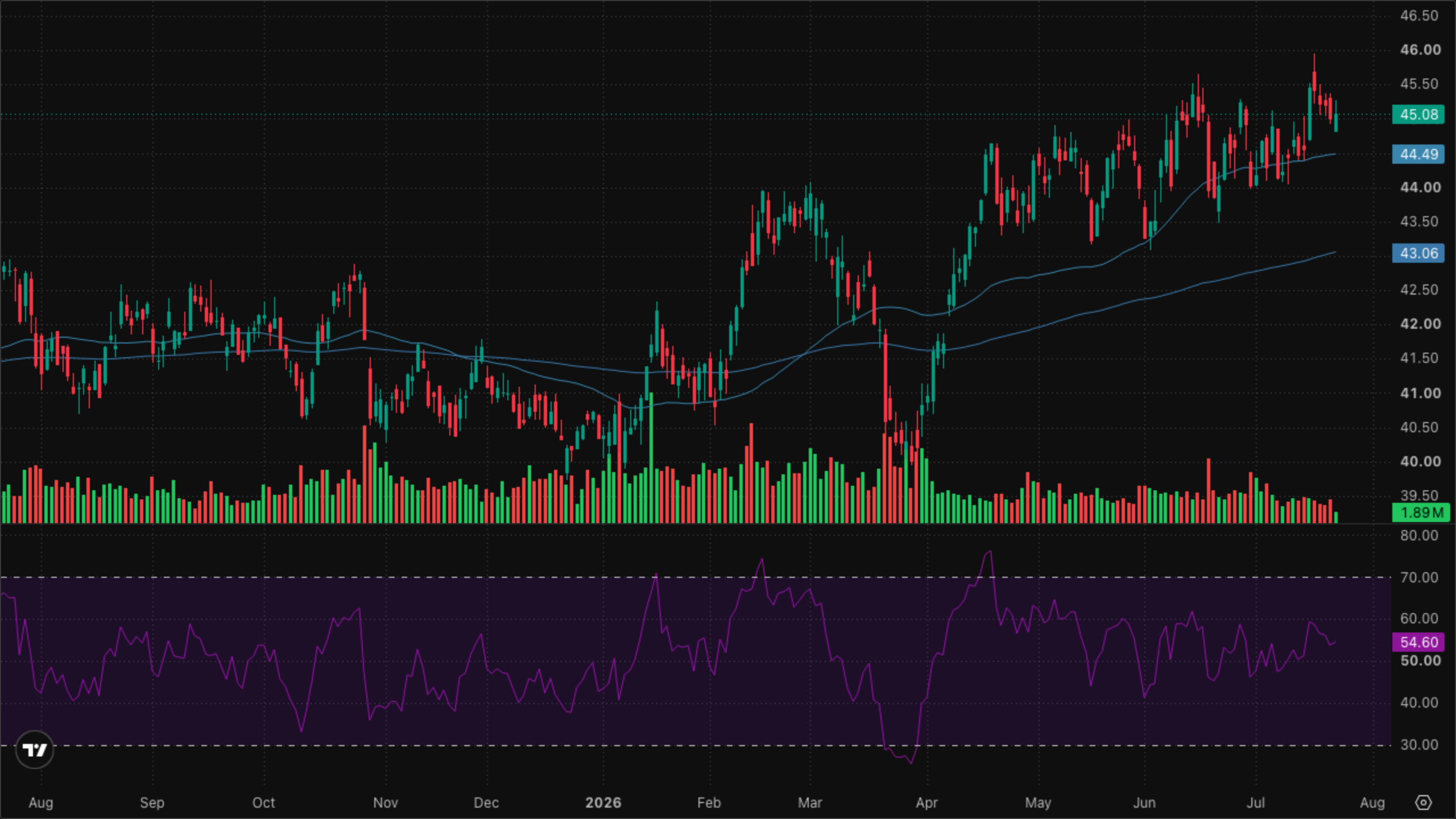Click the 46.00 price scale label

1420,50
